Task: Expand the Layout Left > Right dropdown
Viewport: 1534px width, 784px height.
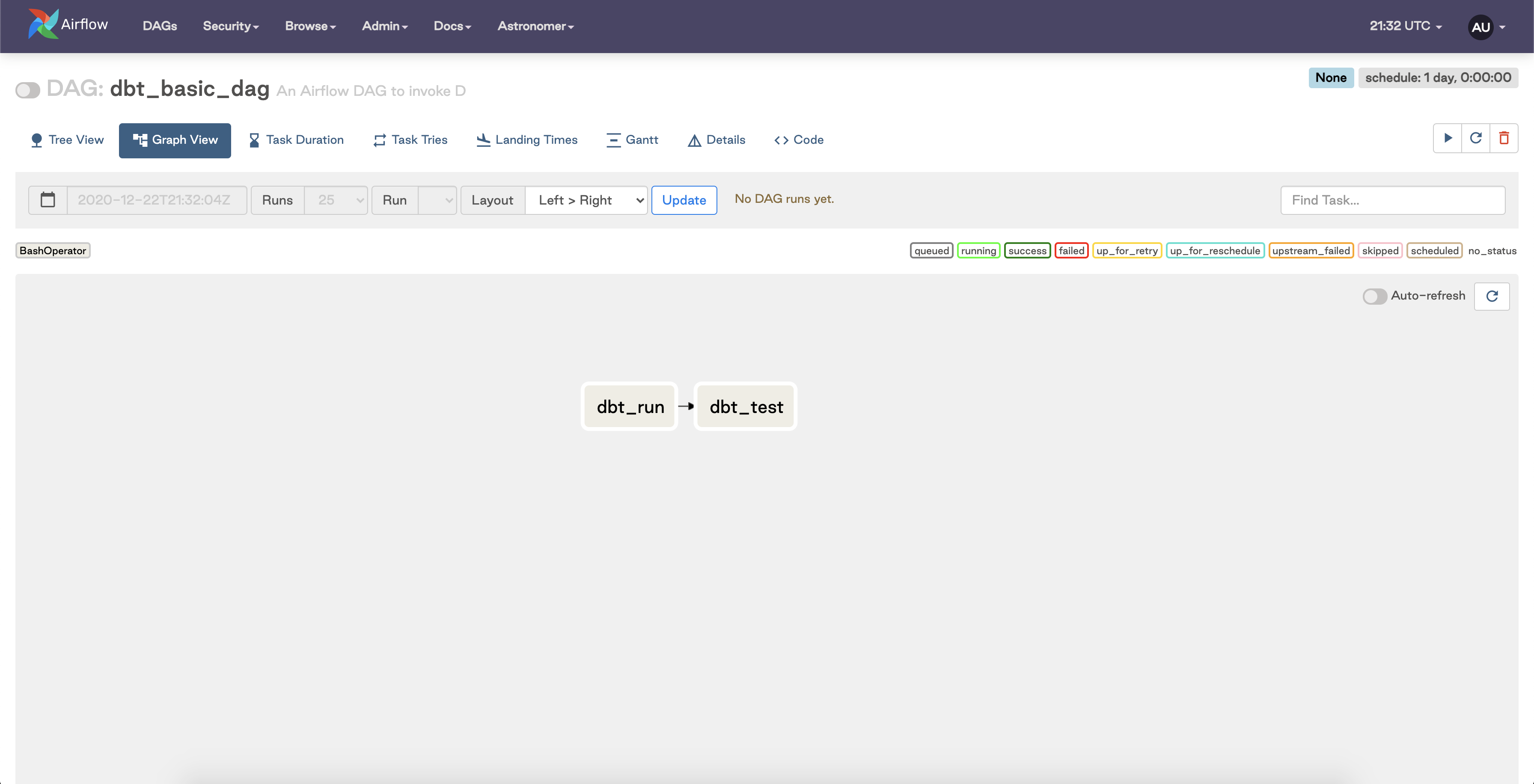Action: (x=586, y=200)
